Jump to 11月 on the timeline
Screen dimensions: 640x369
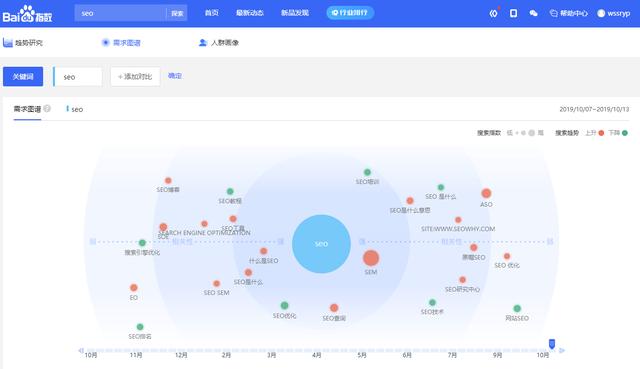click(x=136, y=355)
